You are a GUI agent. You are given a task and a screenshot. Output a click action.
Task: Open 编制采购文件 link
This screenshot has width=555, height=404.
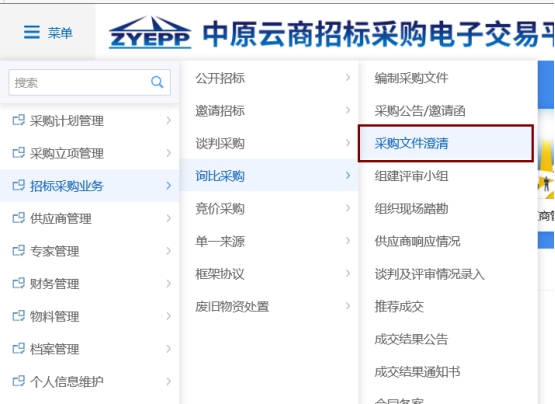pos(411,78)
